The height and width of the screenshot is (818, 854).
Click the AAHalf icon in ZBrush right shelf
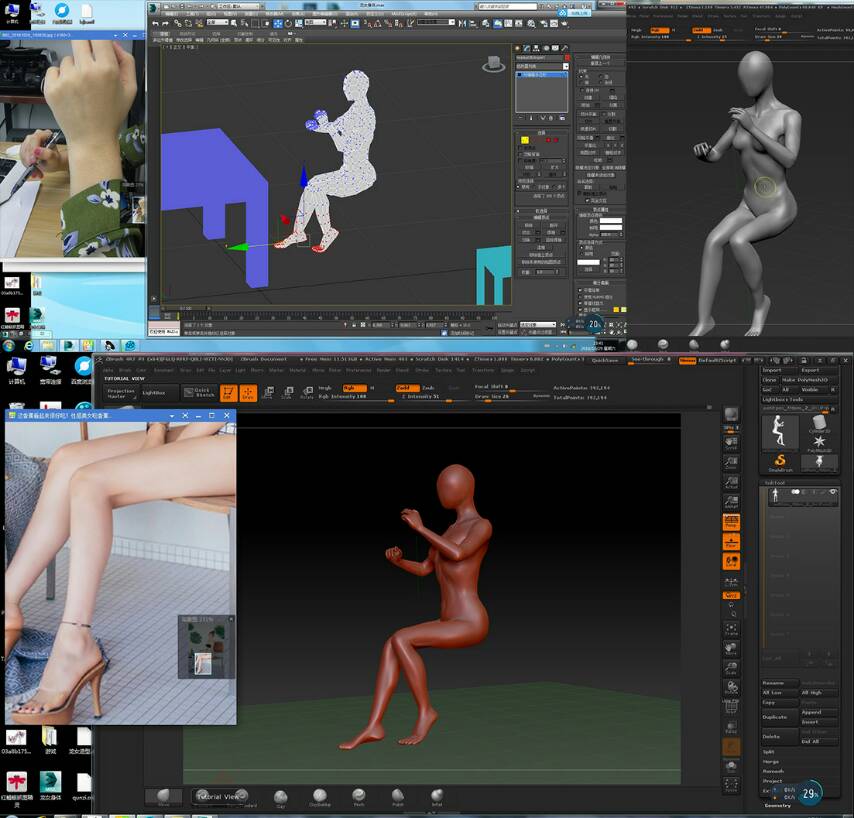[731, 502]
